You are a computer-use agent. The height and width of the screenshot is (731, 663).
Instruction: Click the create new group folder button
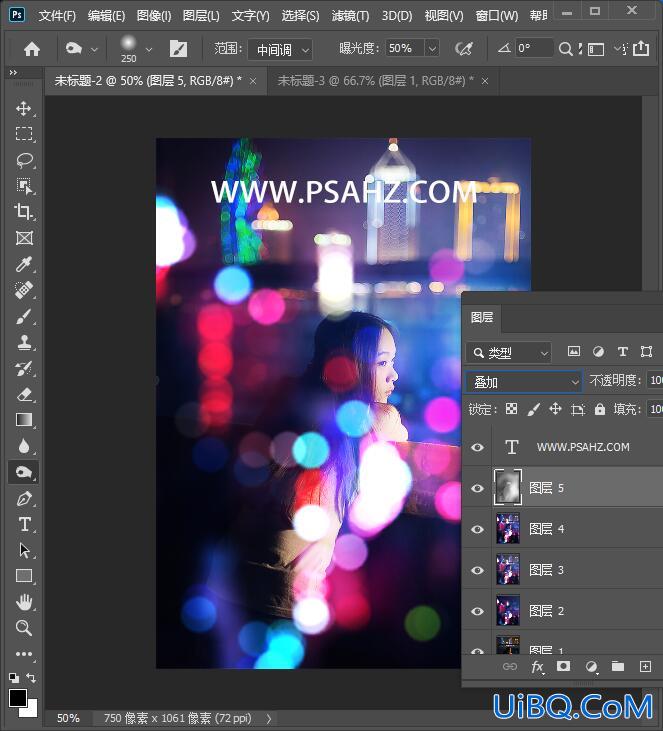[618, 666]
